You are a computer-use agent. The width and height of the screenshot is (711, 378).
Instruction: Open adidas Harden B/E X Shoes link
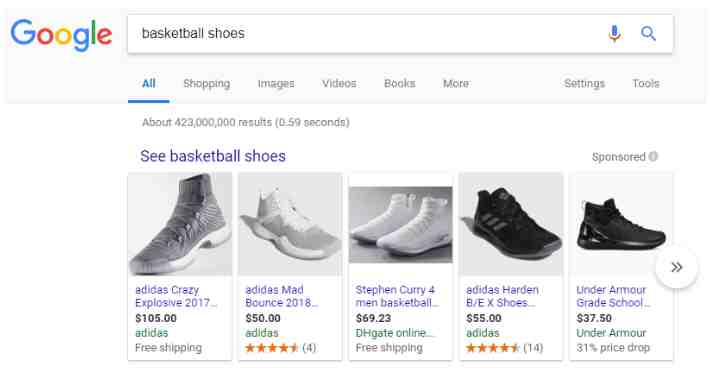(x=502, y=296)
